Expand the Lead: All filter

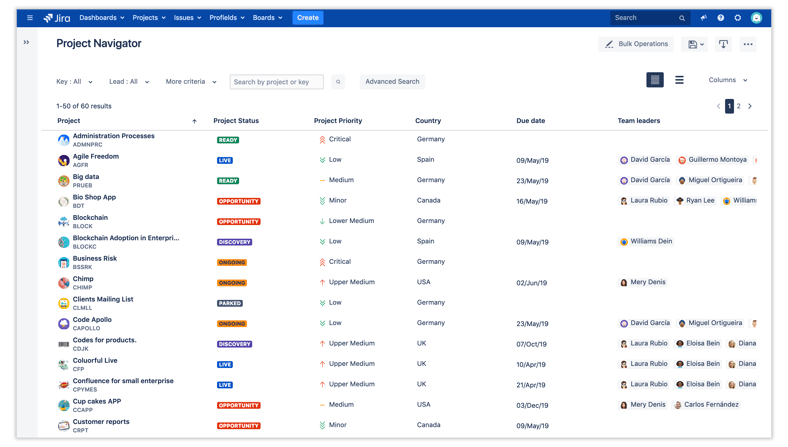click(x=129, y=81)
